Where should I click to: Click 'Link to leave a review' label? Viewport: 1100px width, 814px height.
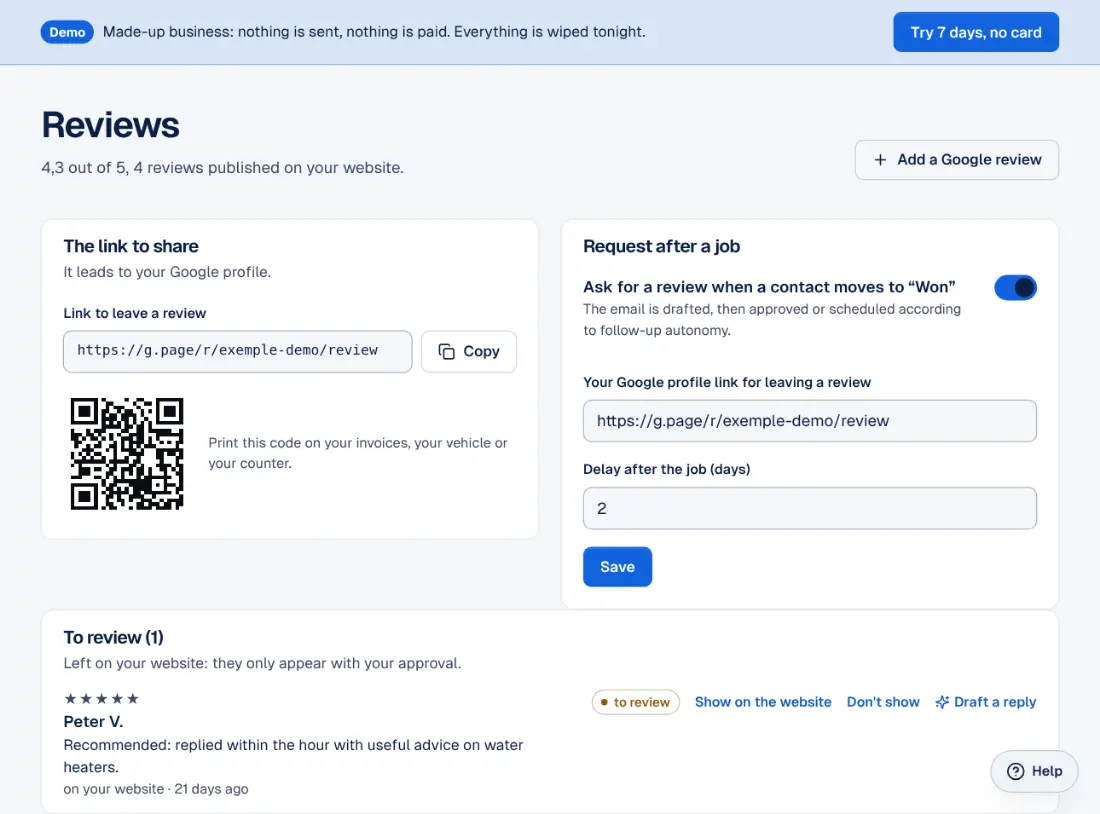point(135,313)
